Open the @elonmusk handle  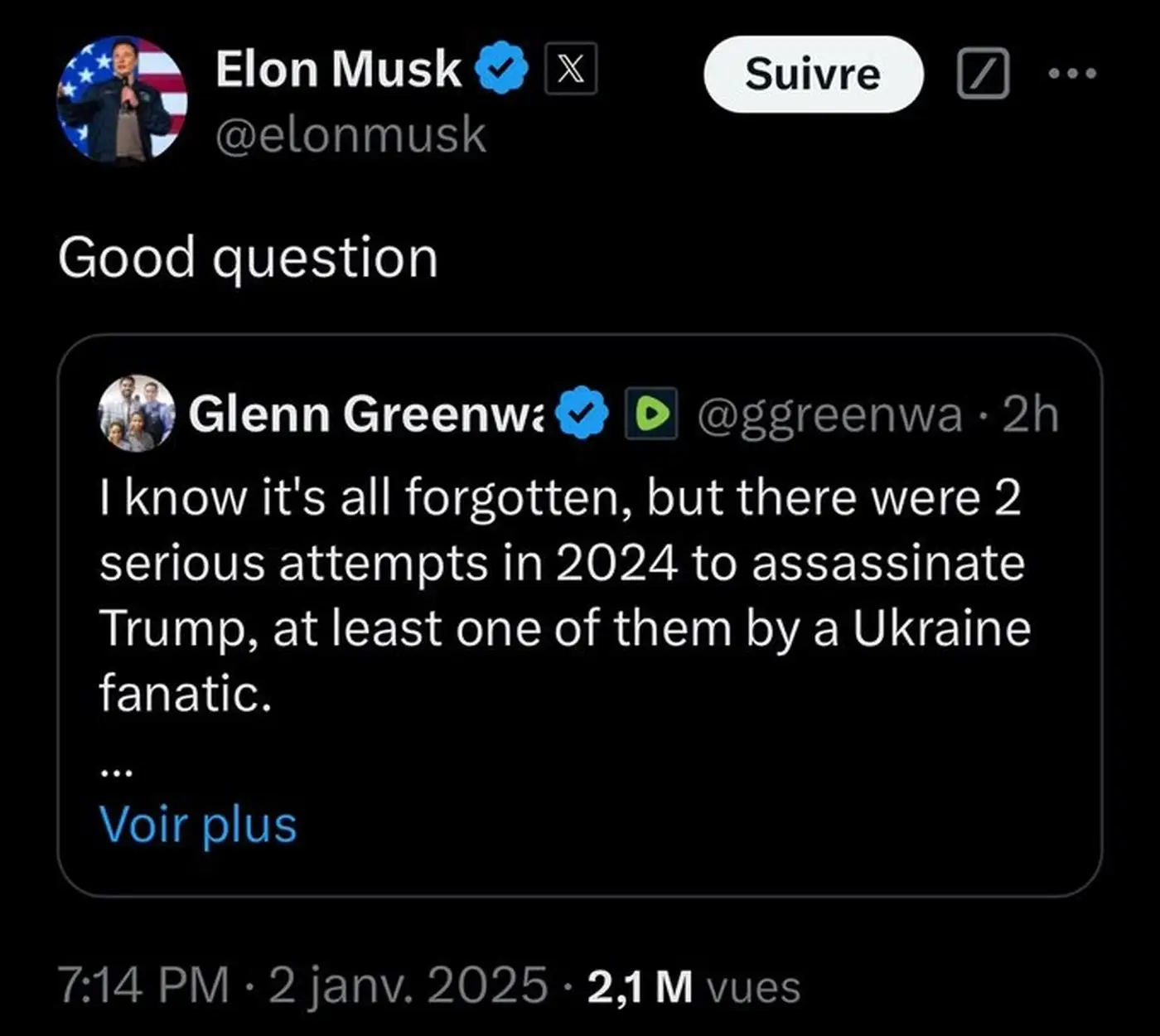tap(350, 135)
